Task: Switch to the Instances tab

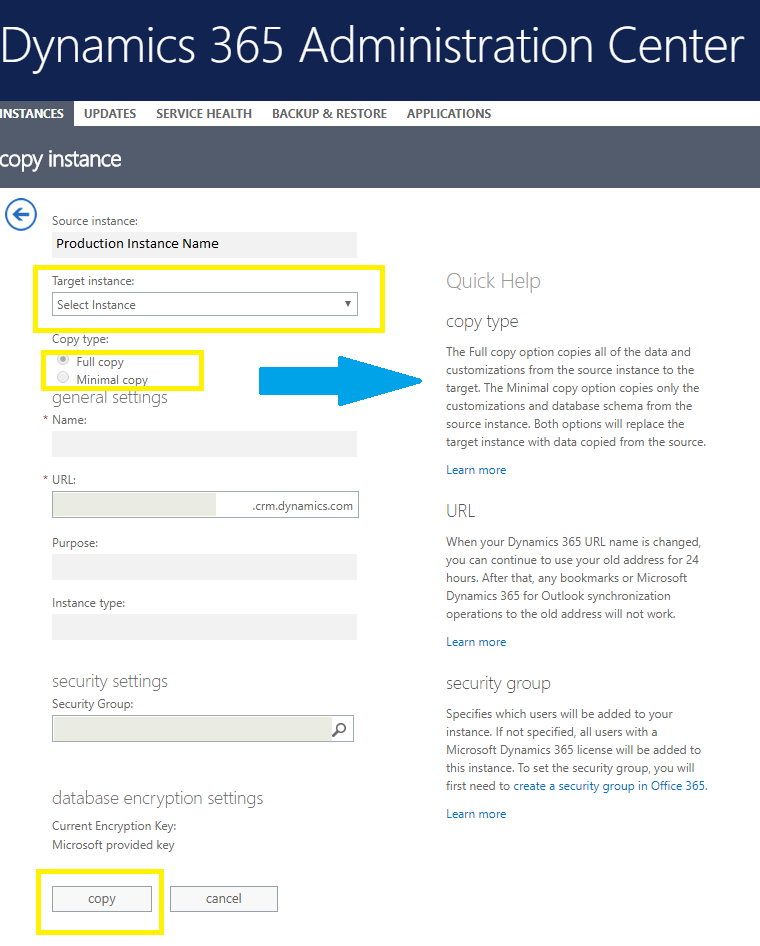Action: tap(32, 114)
